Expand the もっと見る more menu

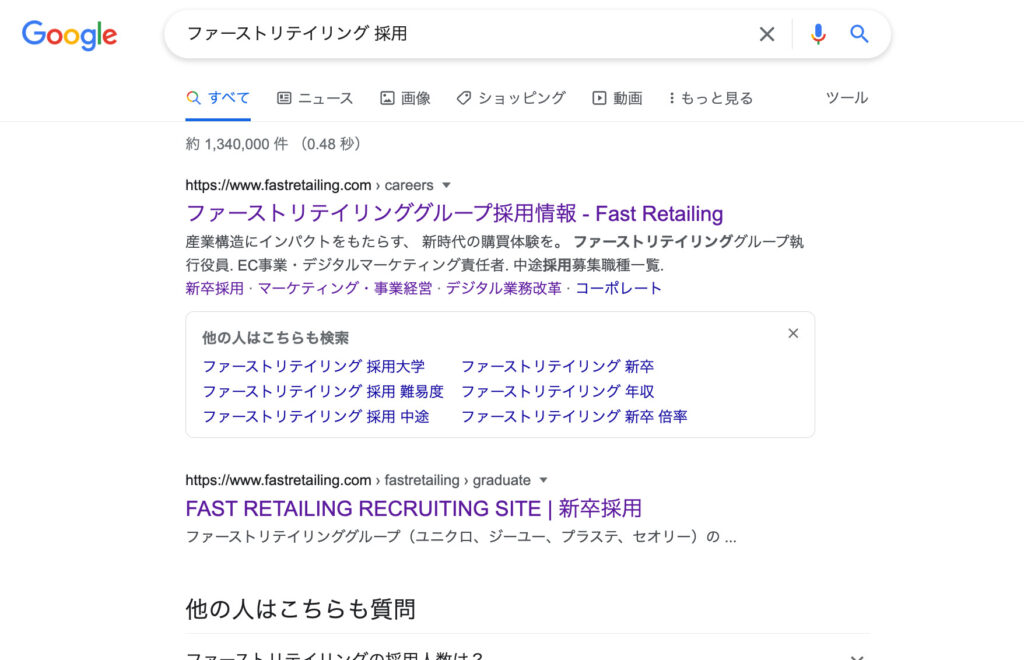pyautogui.click(x=711, y=99)
